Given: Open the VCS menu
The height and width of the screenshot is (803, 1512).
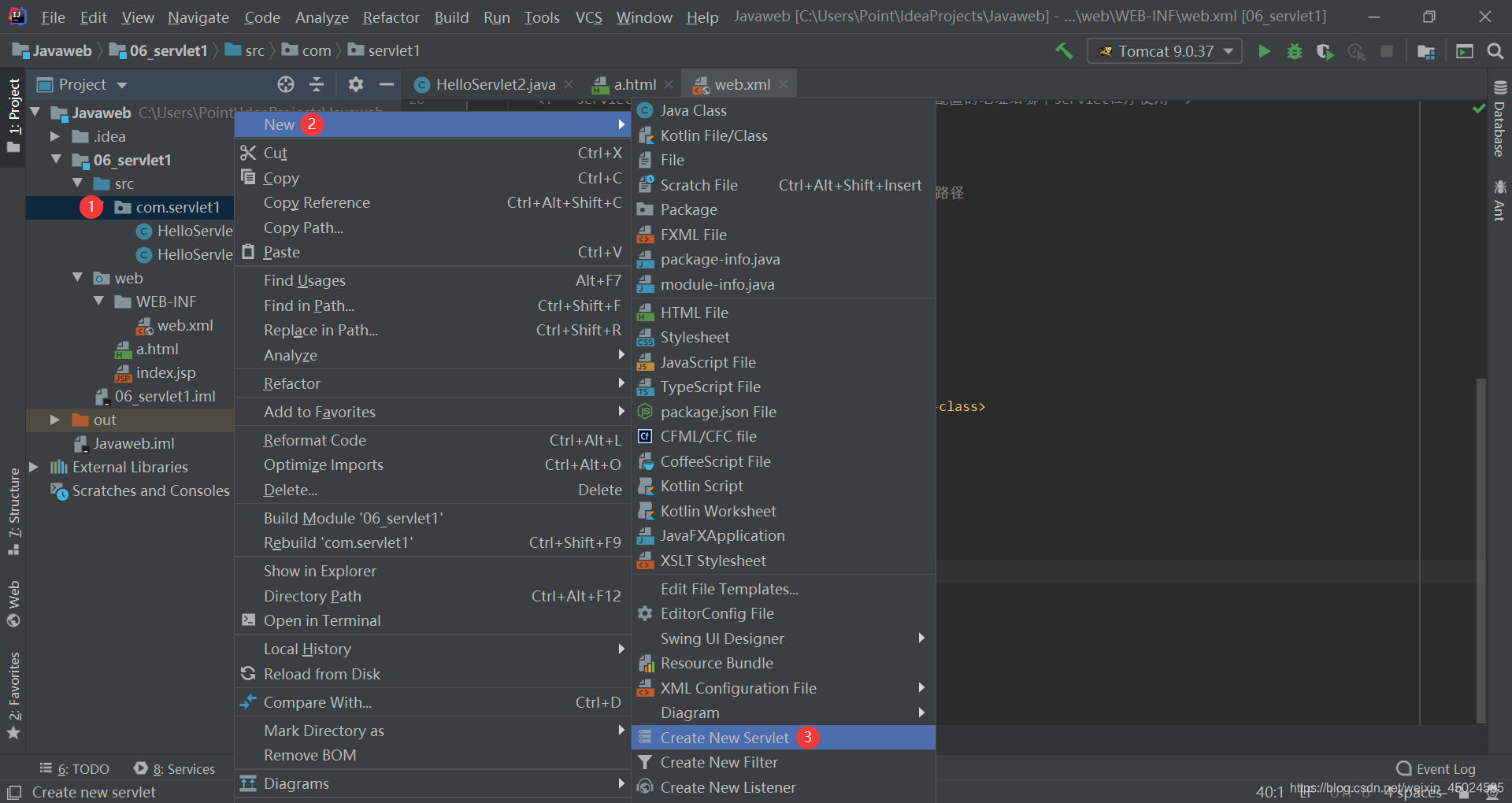Looking at the screenshot, I should (x=588, y=17).
